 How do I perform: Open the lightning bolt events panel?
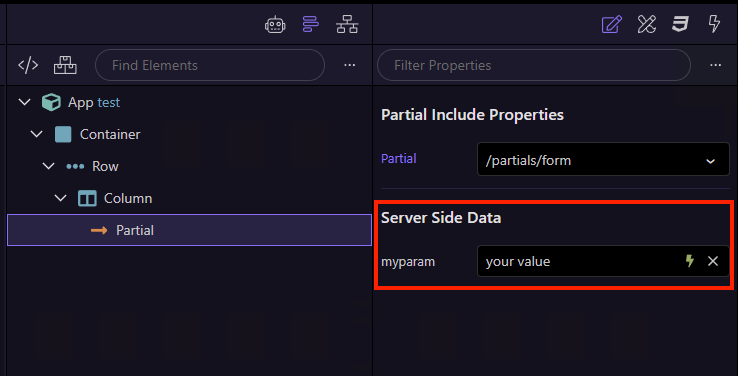coord(714,24)
